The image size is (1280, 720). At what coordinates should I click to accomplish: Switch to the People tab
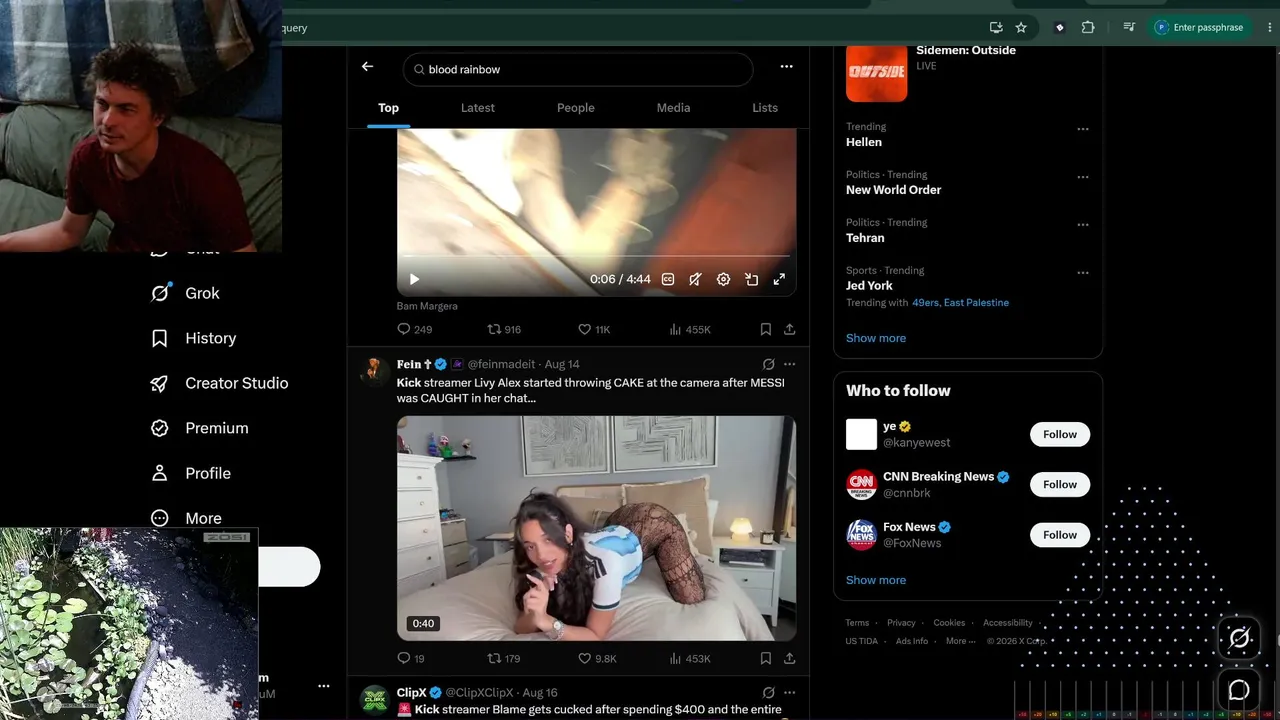576,108
